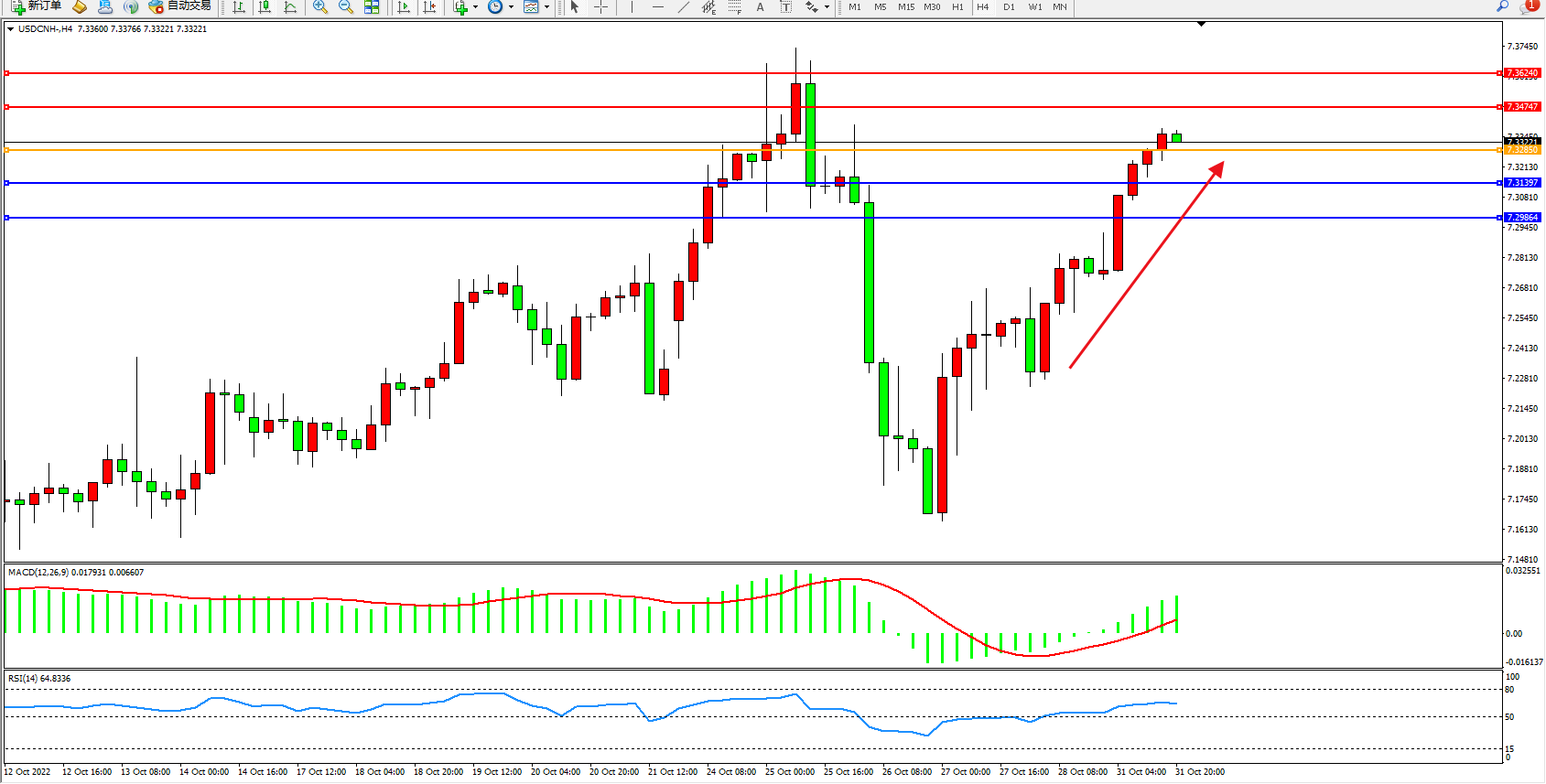Screen dimensions: 1546x784
Task: Select the Horizontal Line drawing tool
Action: [x=657, y=6]
